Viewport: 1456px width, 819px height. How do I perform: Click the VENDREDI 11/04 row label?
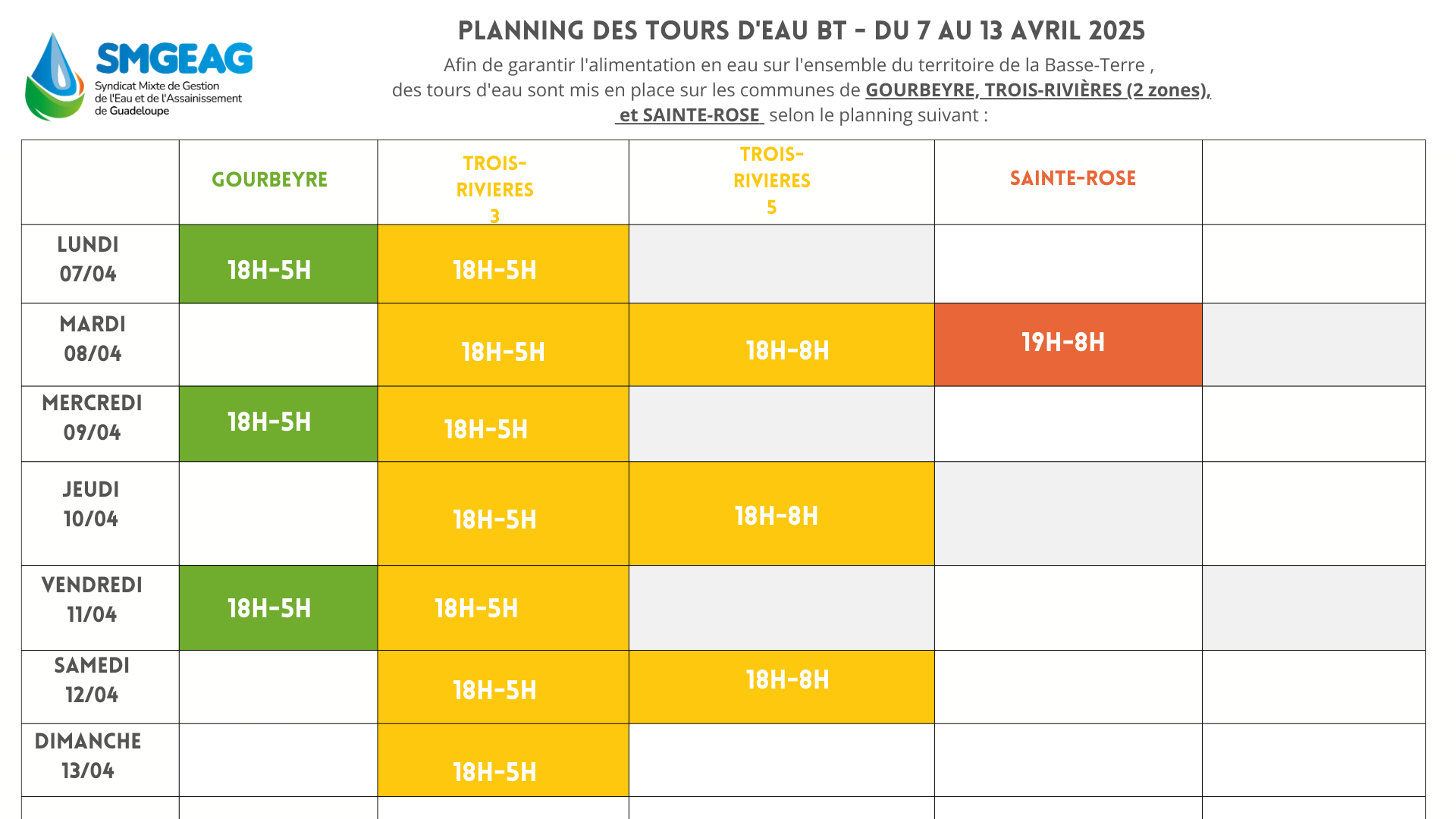92,600
